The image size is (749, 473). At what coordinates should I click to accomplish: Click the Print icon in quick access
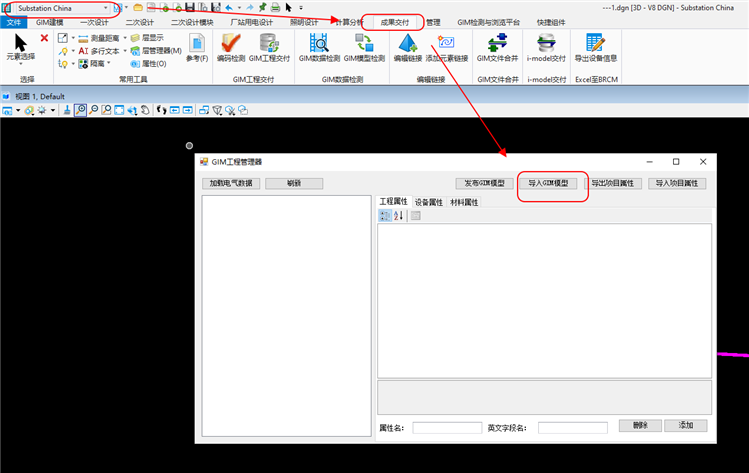tap(275, 8)
